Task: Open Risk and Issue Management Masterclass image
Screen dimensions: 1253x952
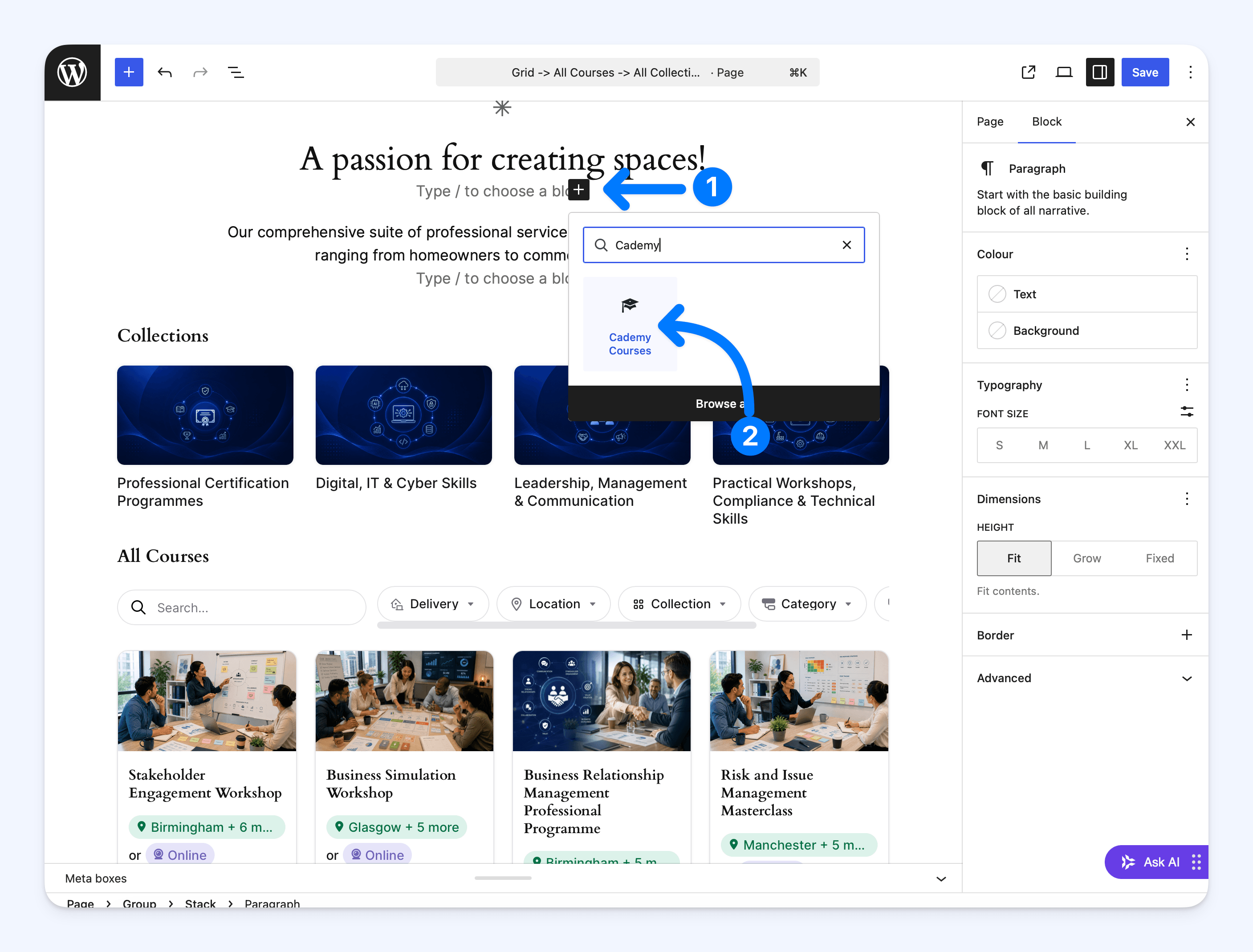Action: (799, 701)
